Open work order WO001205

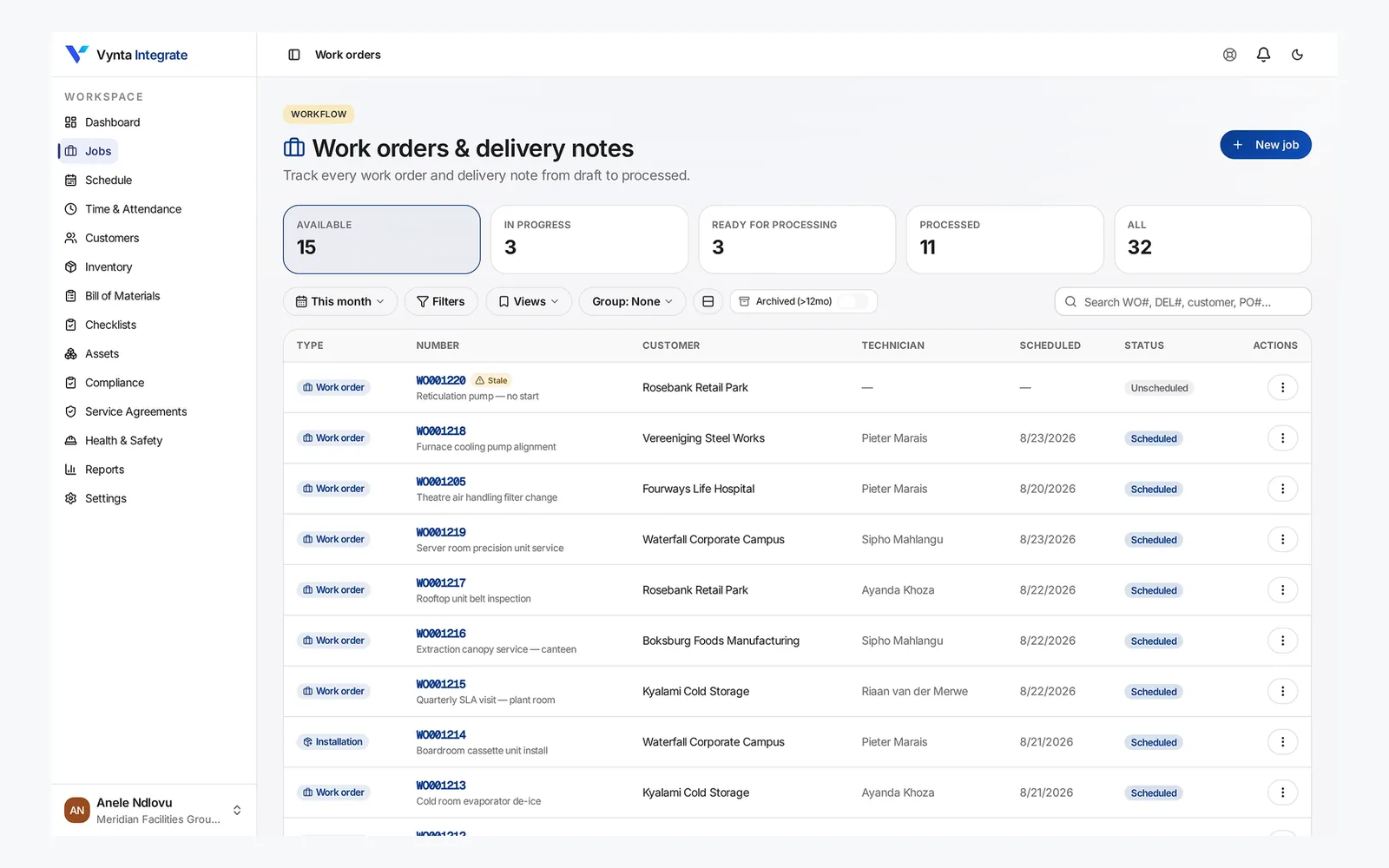[x=440, y=482]
